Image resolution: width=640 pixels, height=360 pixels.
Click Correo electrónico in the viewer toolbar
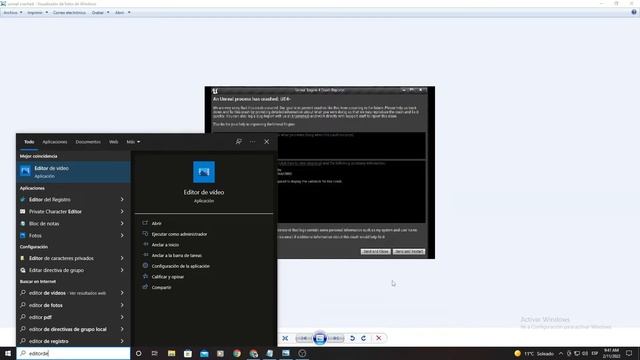[x=69, y=13]
